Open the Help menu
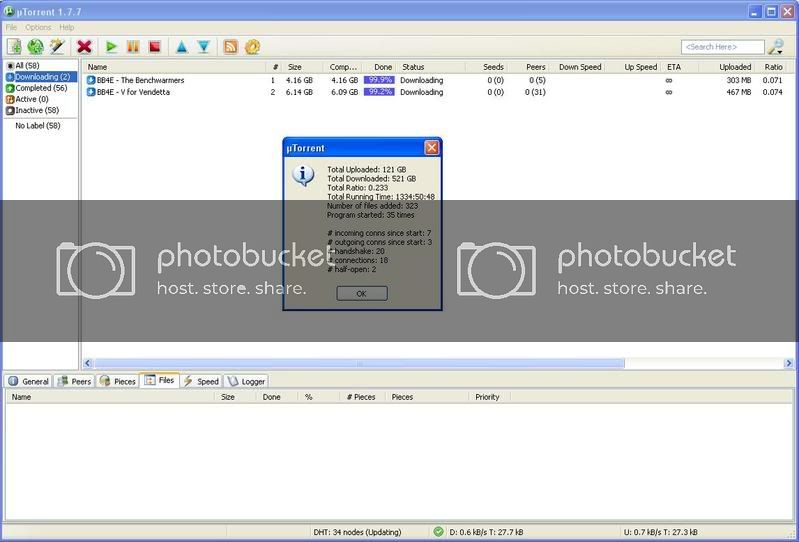The image size is (799, 542). tap(67, 27)
